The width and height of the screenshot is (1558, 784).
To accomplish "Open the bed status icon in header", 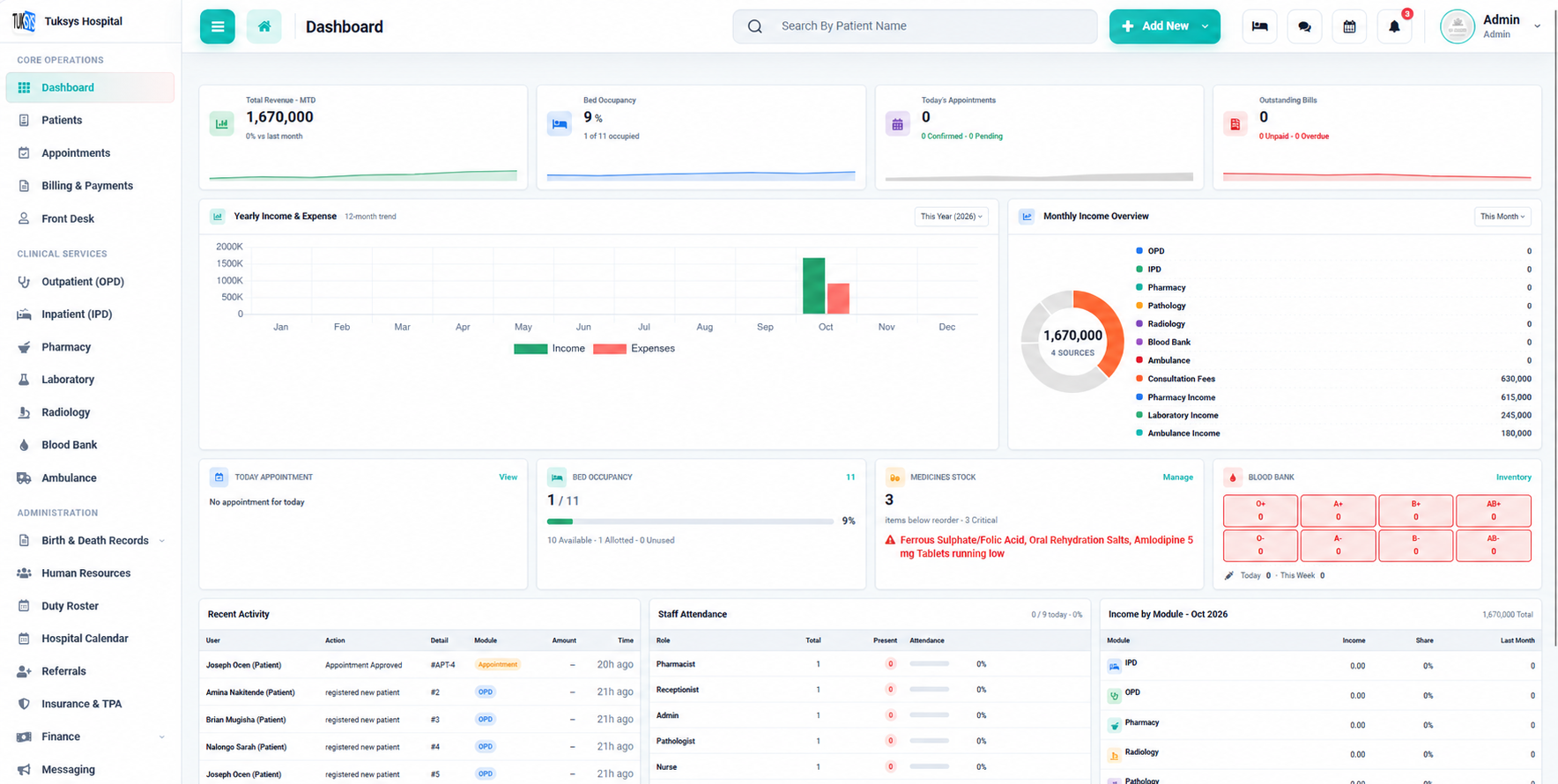I will 1259,26.
